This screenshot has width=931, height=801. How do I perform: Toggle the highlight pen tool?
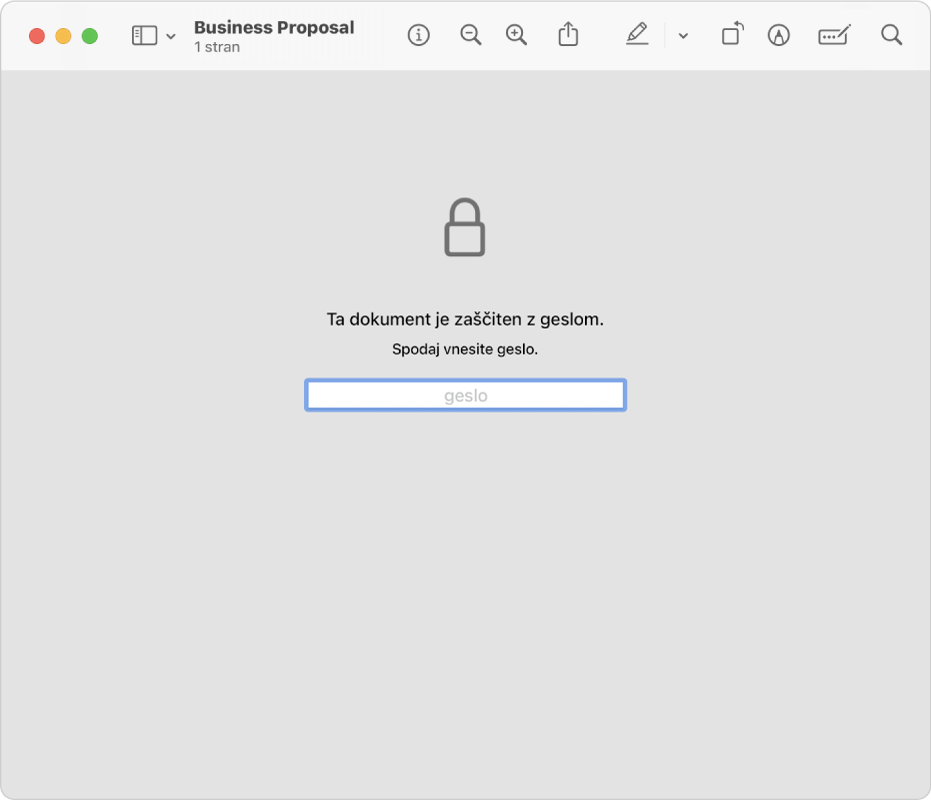click(x=637, y=34)
